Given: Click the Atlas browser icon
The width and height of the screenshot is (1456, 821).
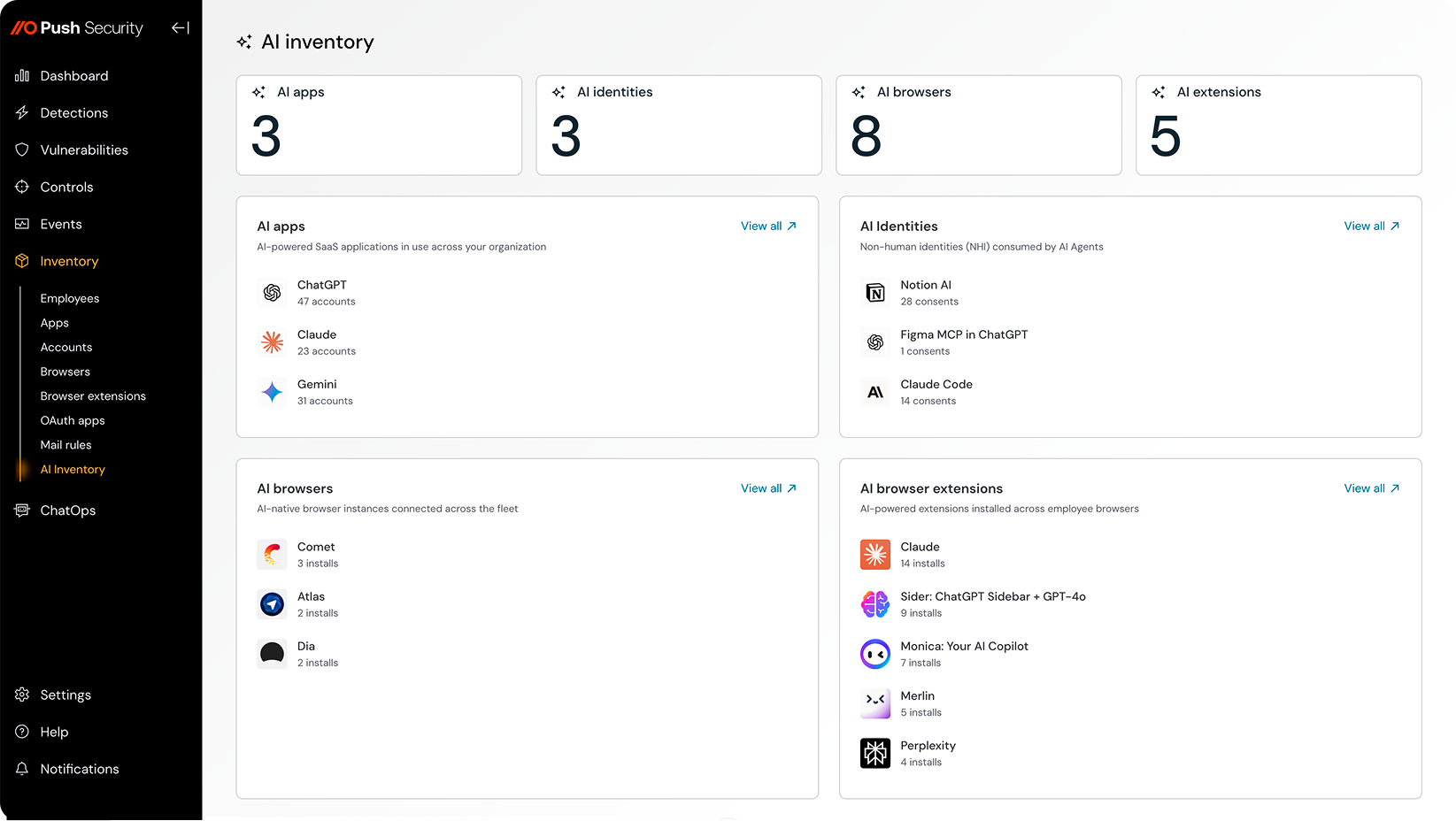Looking at the screenshot, I should [272, 604].
